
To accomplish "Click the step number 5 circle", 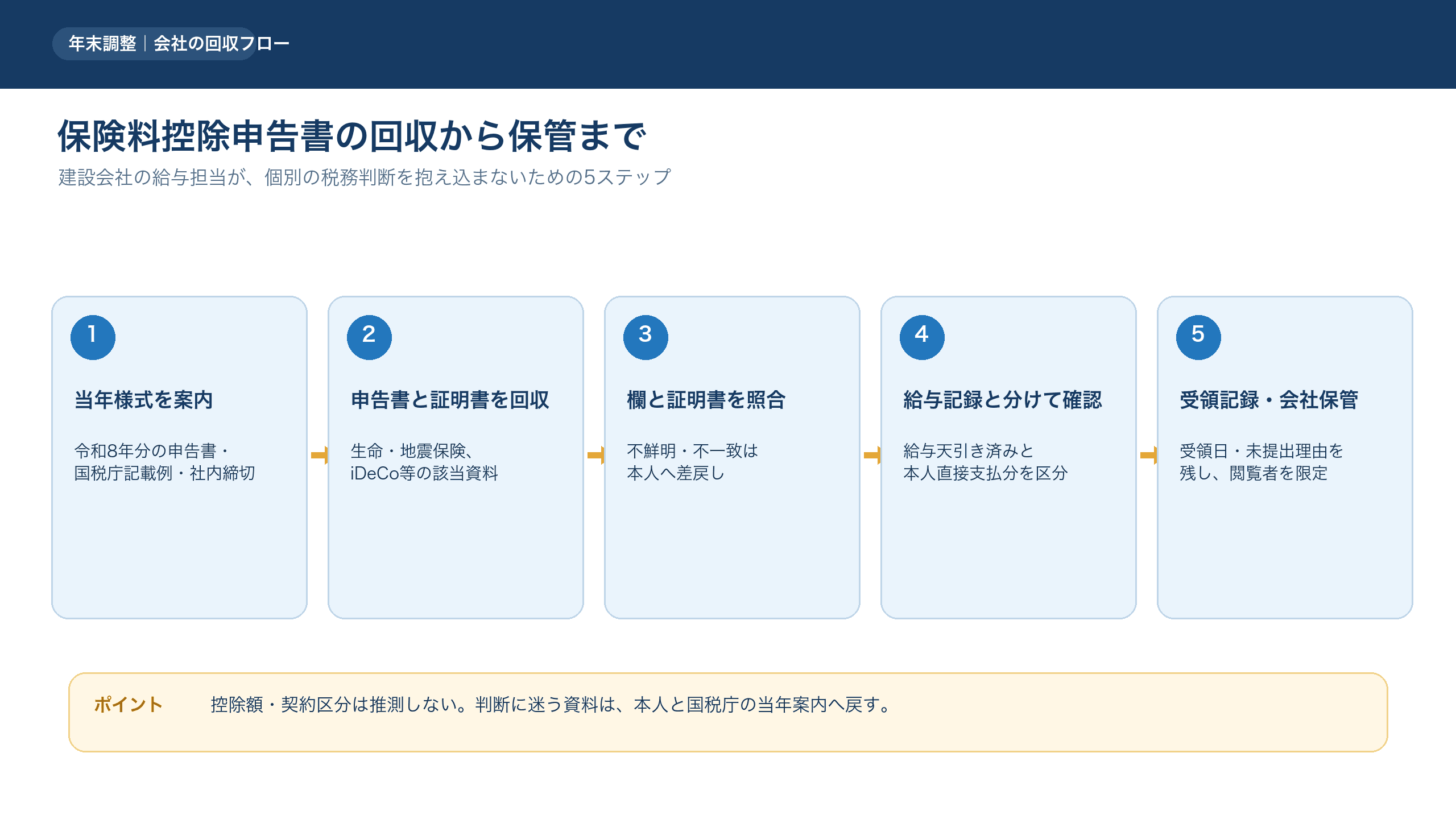I will (1198, 337).
